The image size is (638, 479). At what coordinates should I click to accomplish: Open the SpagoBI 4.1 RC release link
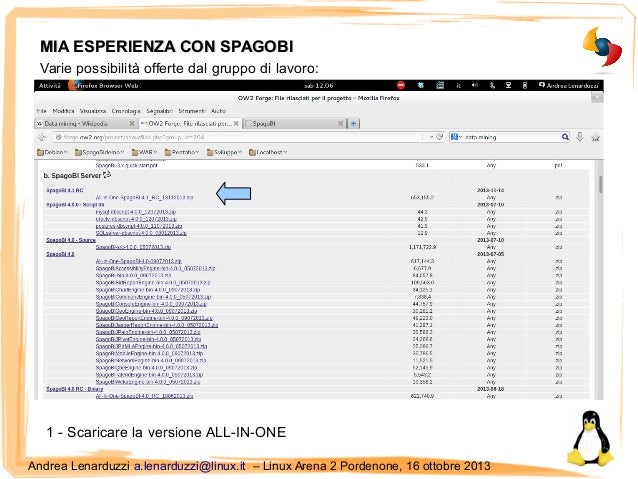pos(64,190)
